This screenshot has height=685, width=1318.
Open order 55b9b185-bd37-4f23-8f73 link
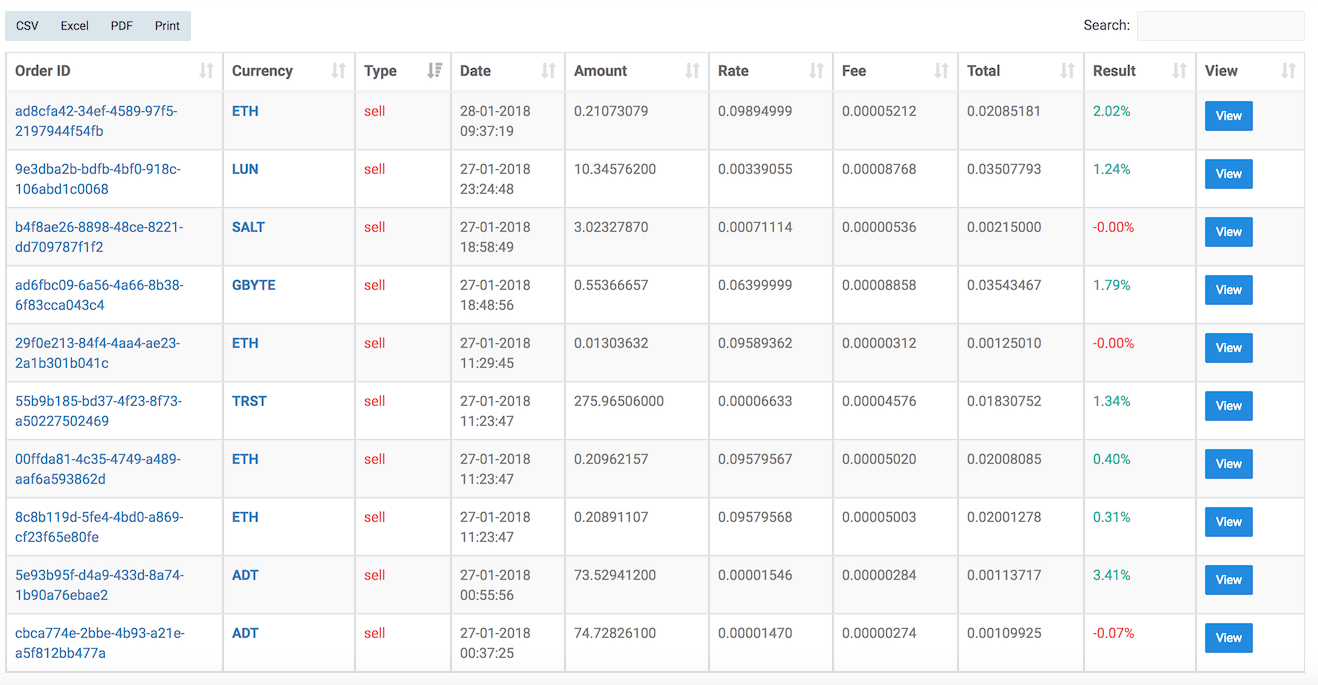(x=98, y=411)
